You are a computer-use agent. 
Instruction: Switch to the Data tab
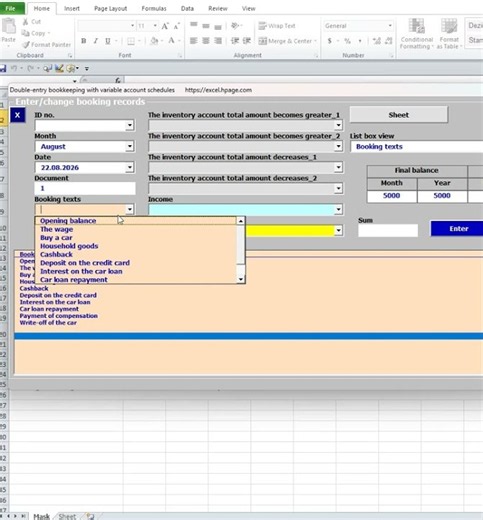point(187,9)
